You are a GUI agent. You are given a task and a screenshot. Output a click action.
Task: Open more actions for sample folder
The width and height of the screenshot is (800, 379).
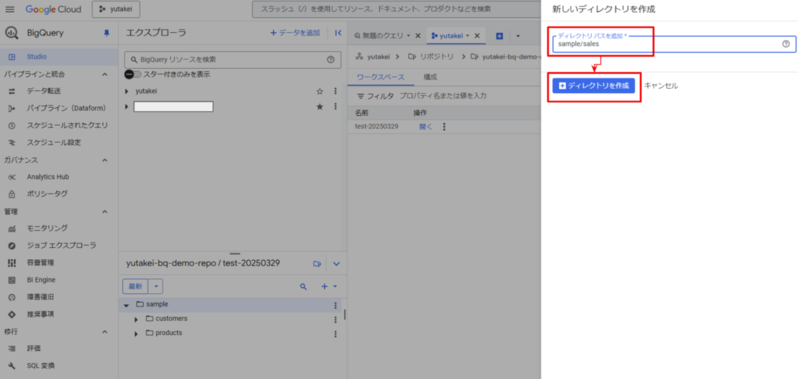pos(335,305)
